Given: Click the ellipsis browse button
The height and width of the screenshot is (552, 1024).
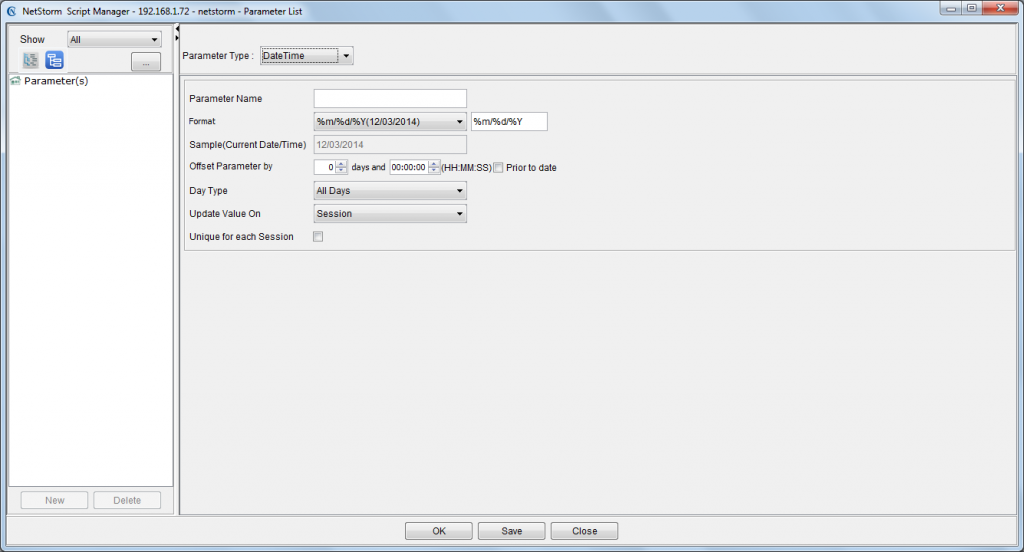Looking at the screenshot, I should click(x=146, y=63).
